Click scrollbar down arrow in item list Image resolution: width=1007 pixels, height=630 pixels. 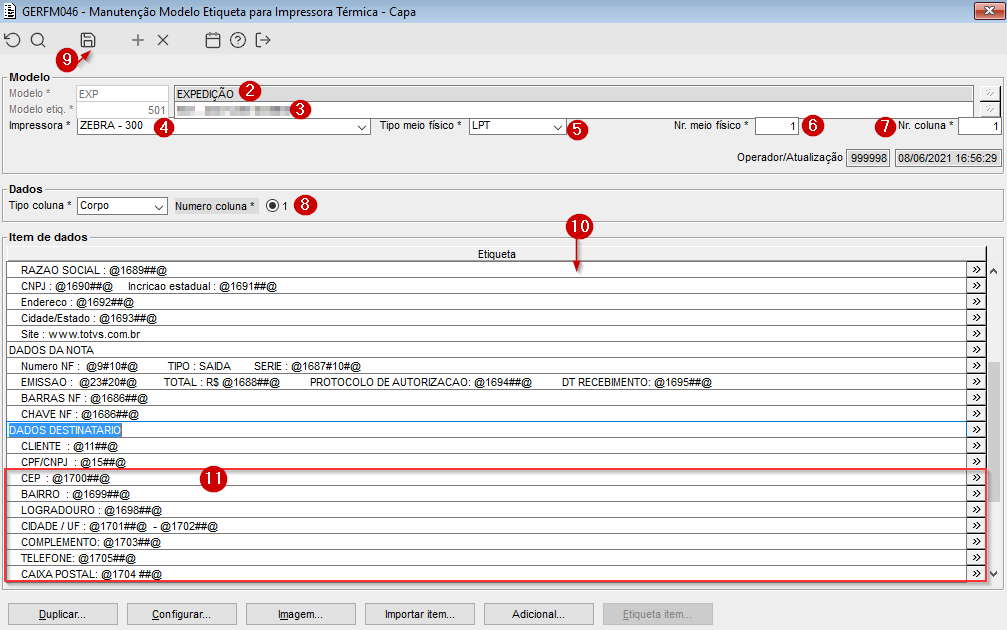point(994,573)
